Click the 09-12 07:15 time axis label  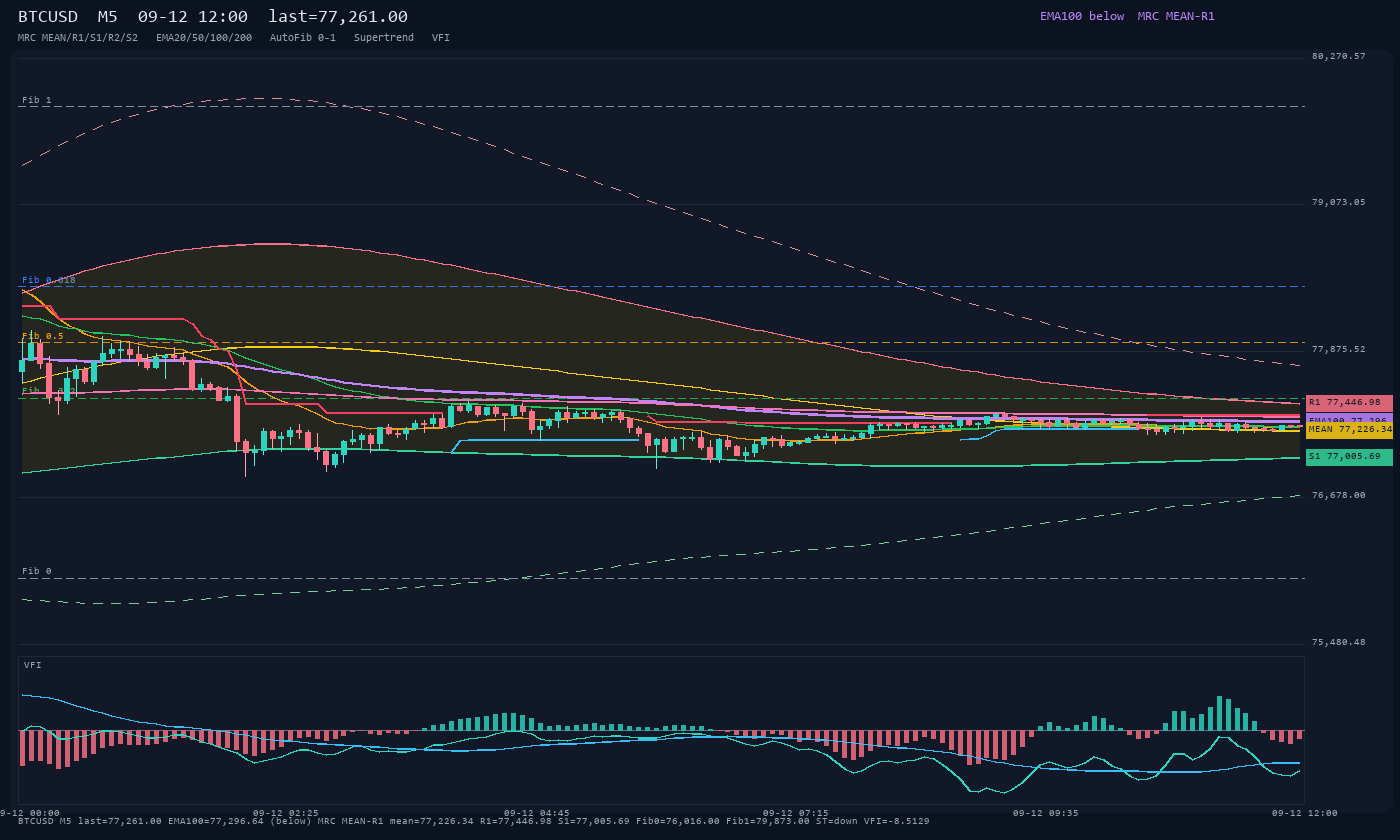pos(796,813)
